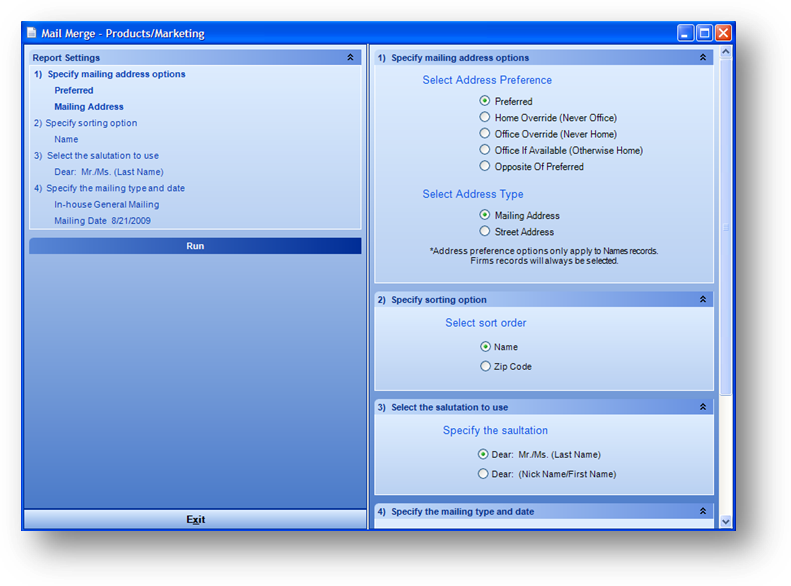Viewport: 791px width, 586px height.
Task: Click In-house General Mailing summary text
Action: pos(107,204)
